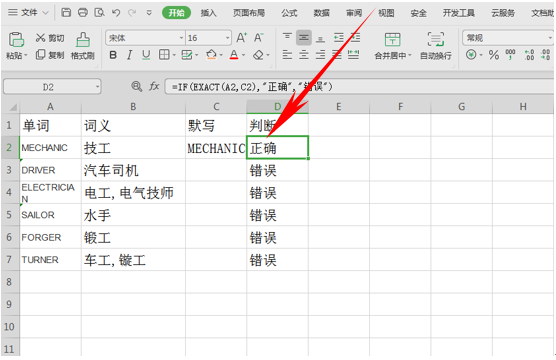Click the 格式刷 format painter
The image size is (556, 360).
click(83, 45)
